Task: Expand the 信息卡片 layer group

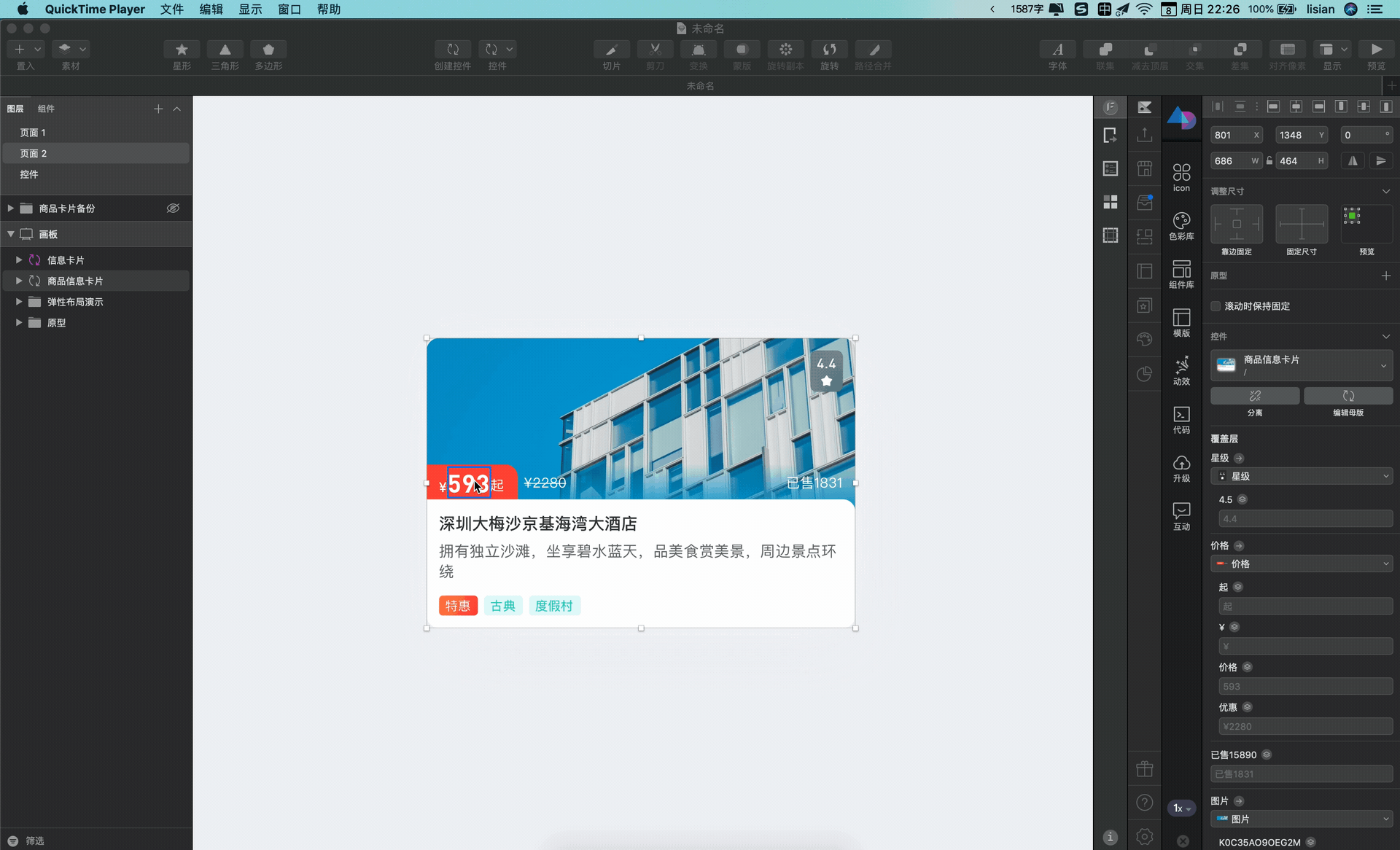Action: (x=19, y=260)
